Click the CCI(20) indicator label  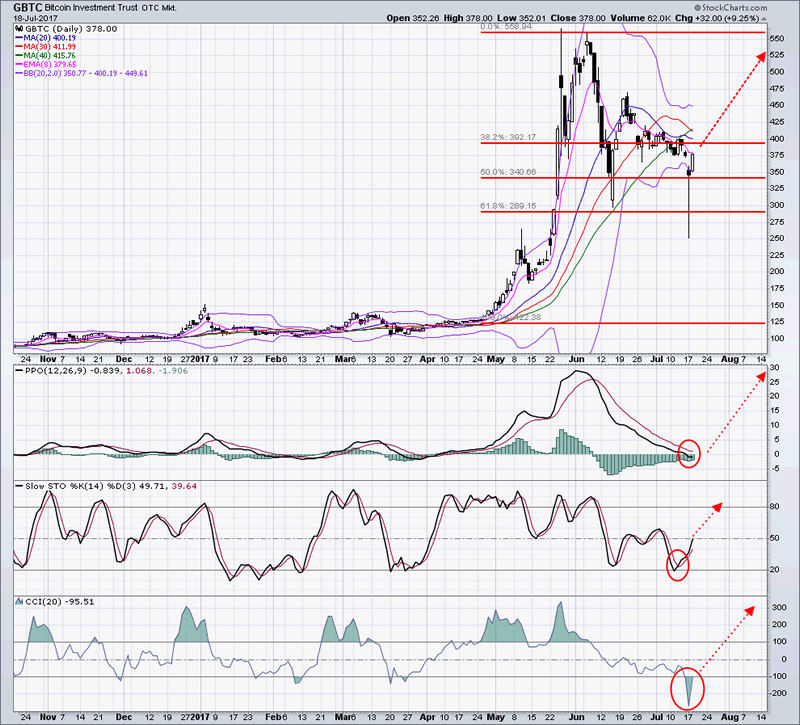coord(45,602)
